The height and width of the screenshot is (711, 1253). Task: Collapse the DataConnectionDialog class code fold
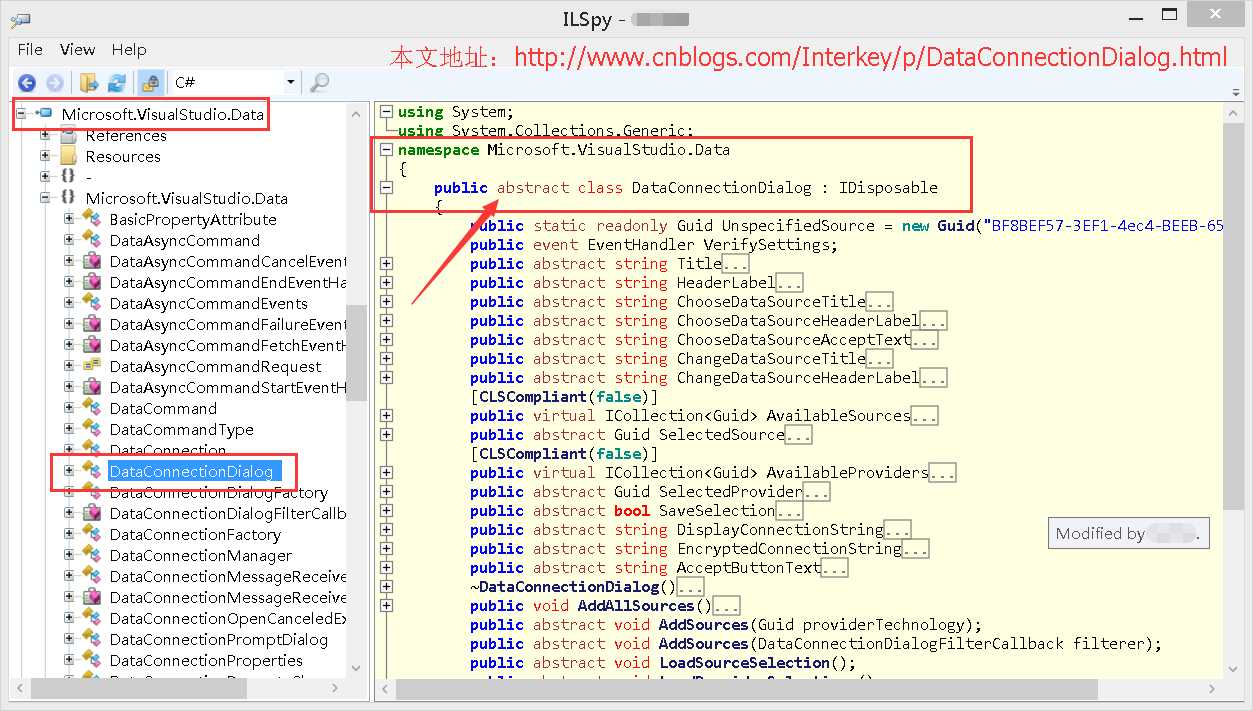coord(386,188)
